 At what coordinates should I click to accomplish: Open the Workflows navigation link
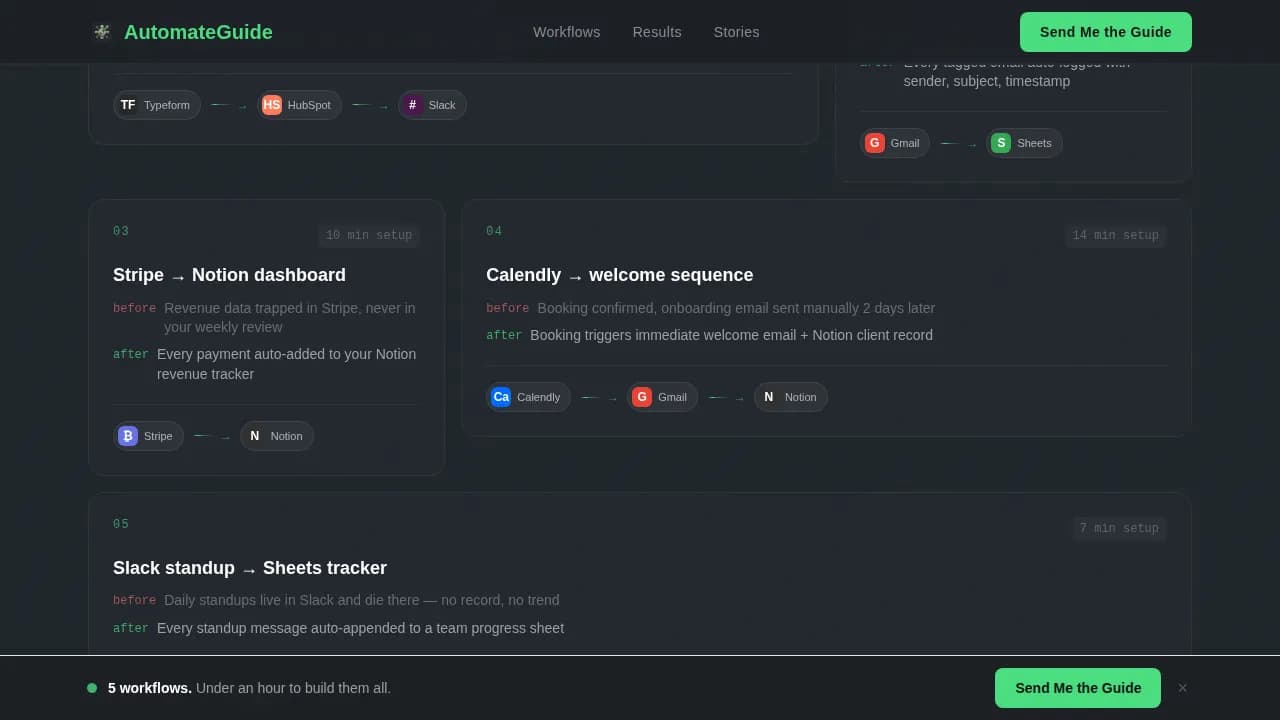pyautogui.click(x=566, y=32)
